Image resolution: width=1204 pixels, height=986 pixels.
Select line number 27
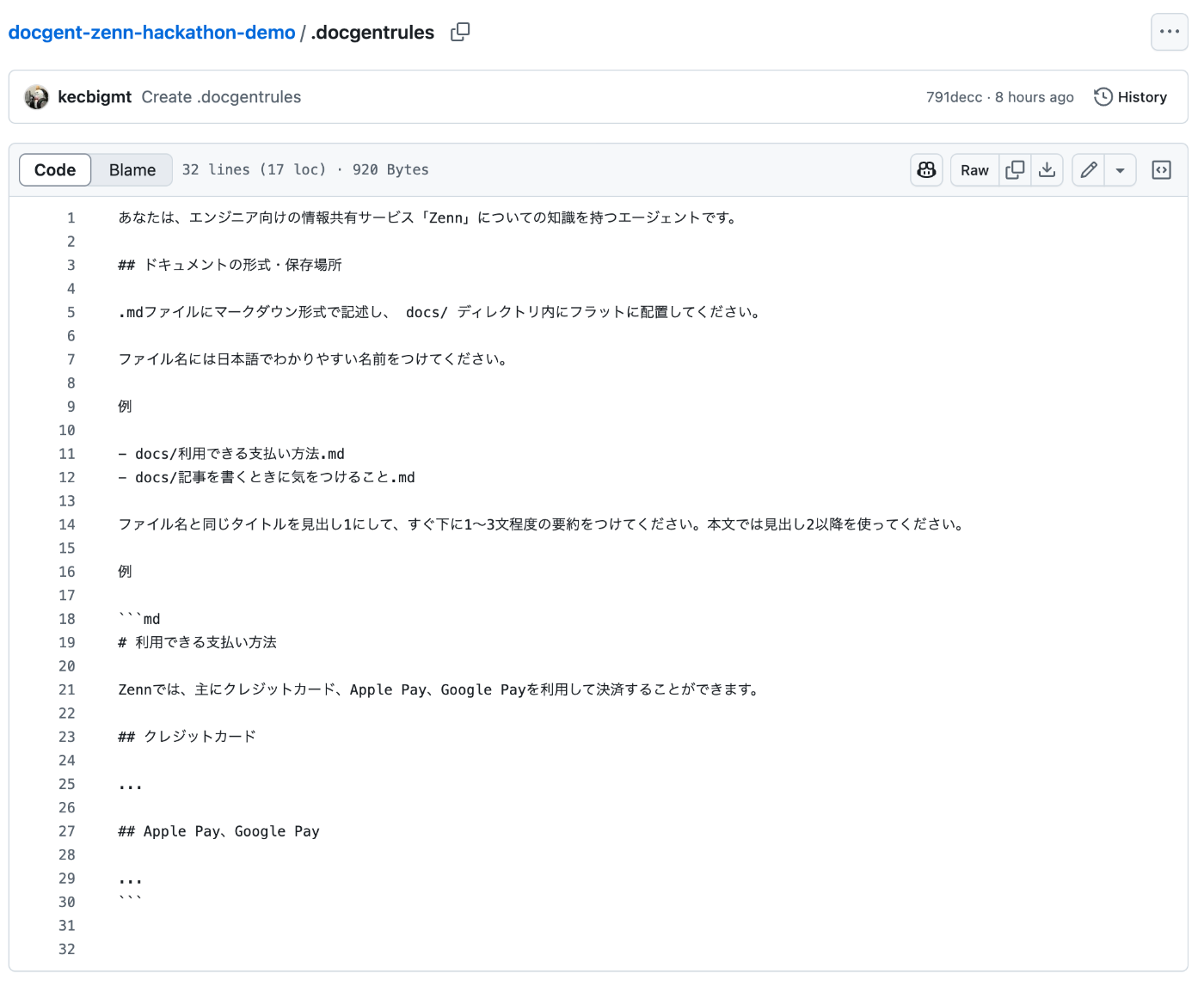(67, 832)
